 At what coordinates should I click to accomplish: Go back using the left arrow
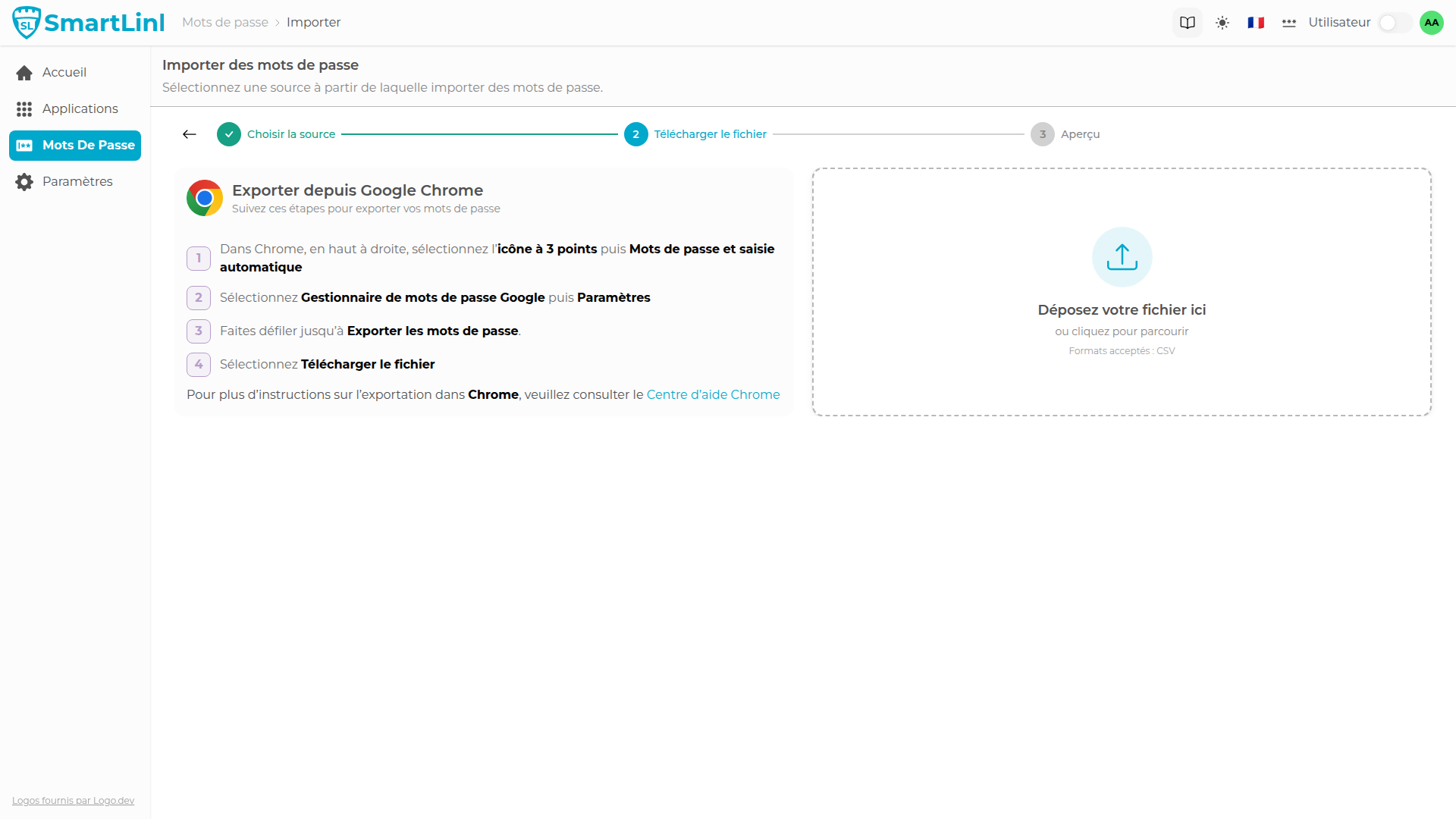pos(190,134)
